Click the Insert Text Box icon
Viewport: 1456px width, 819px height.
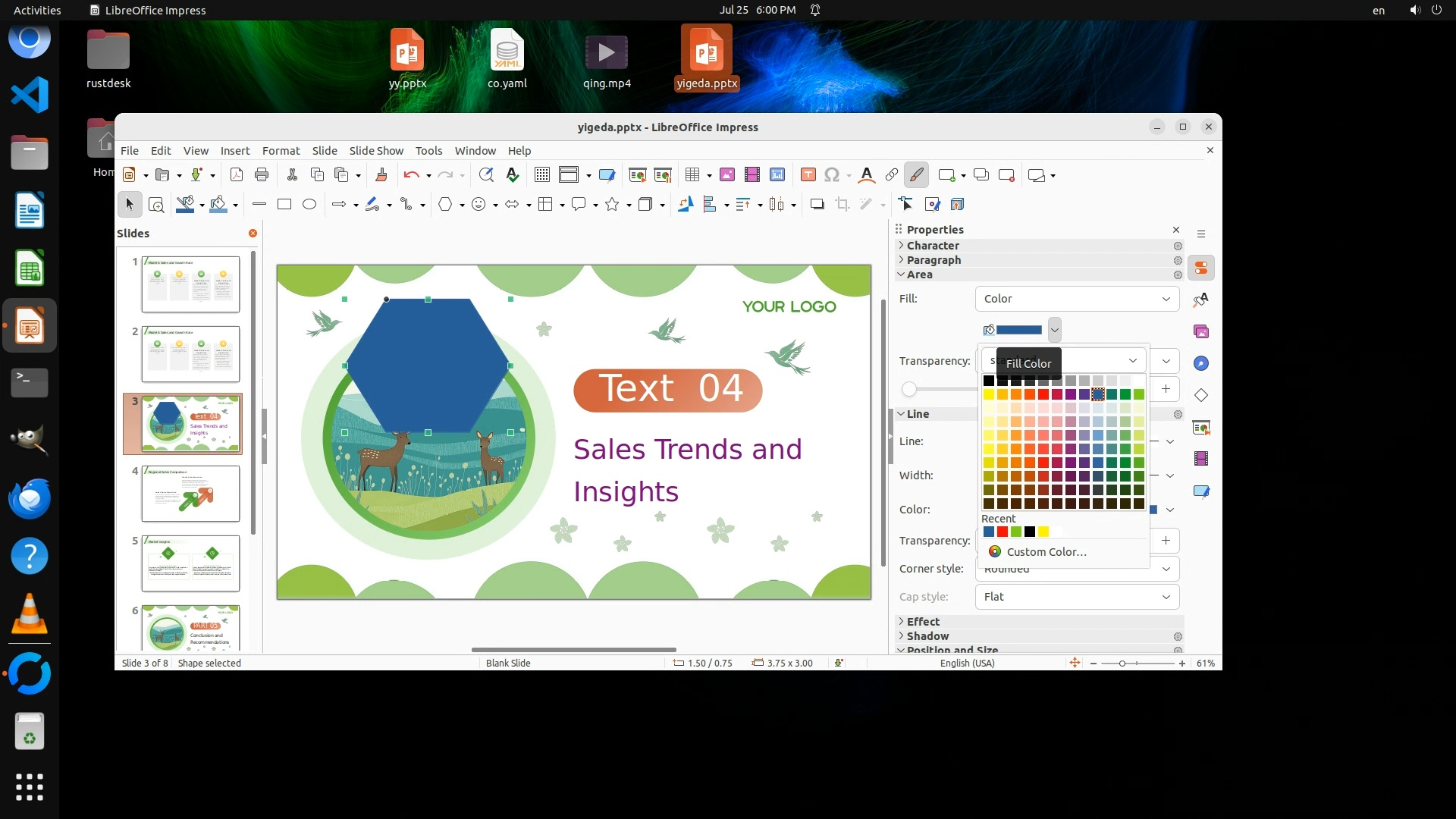tap(808, 175)
